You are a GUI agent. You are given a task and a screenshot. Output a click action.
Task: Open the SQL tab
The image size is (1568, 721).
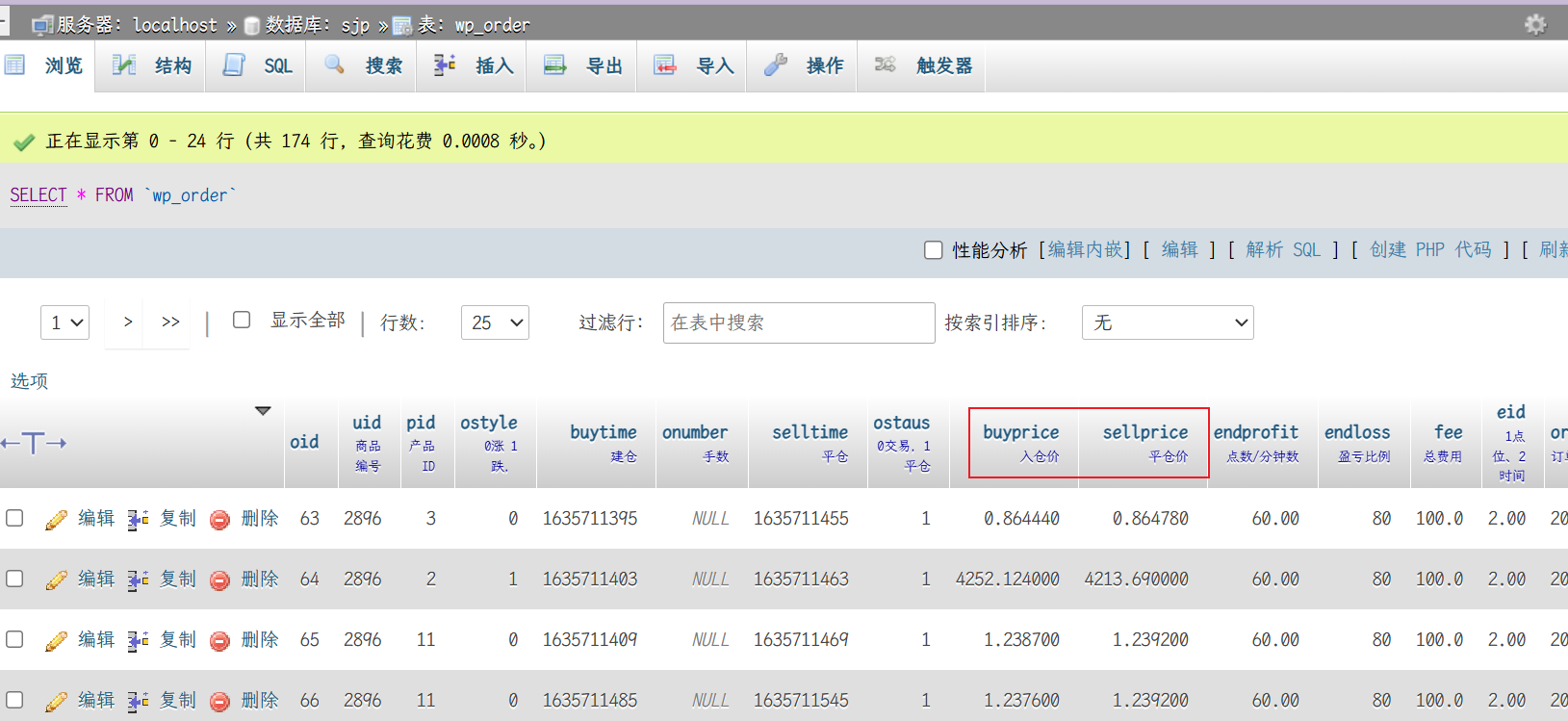[257, 65]
